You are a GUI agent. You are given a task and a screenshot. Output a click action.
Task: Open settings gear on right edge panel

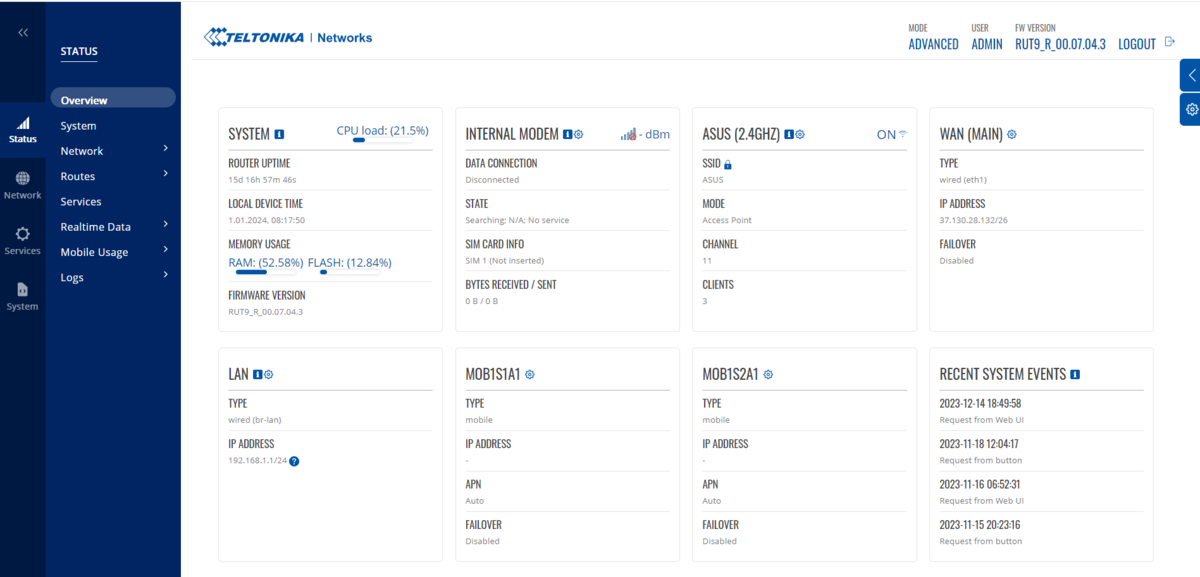click(x=1190, y=109)
